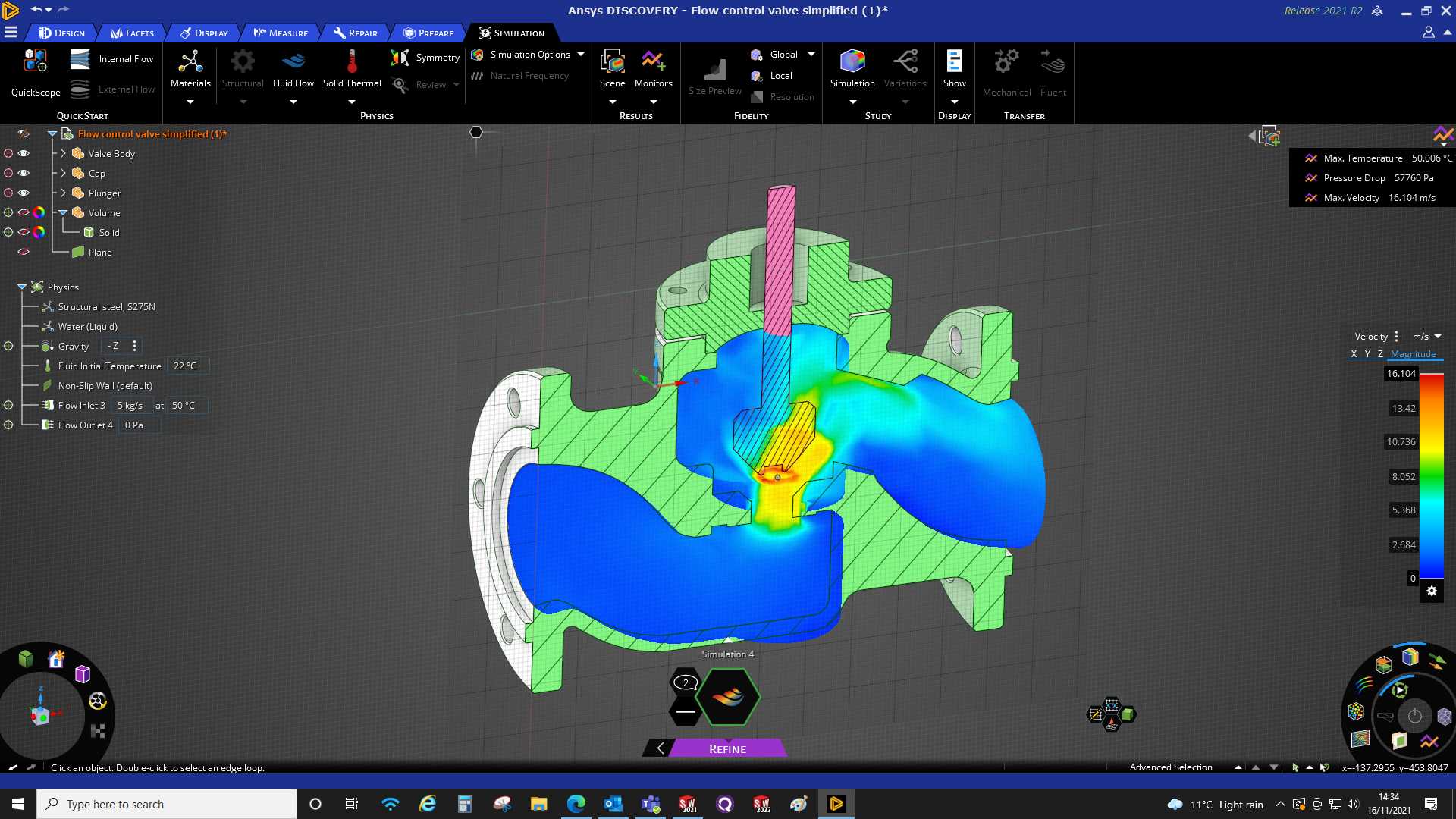Switch to the Facets tab

132,33
